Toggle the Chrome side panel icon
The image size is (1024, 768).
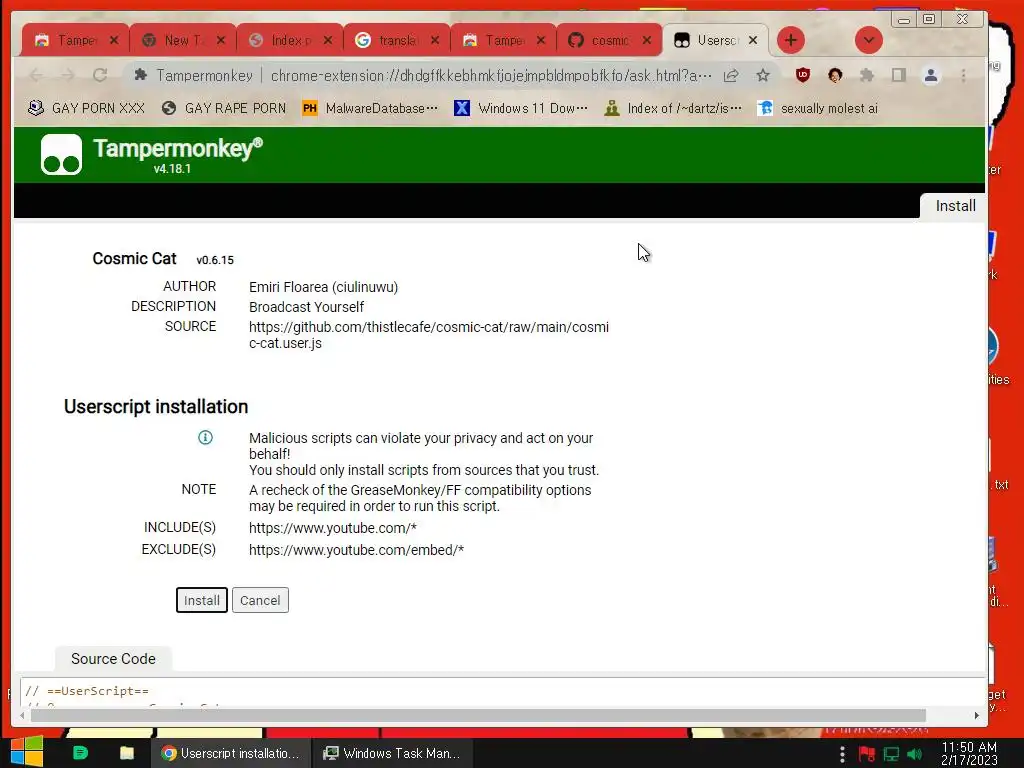[899, 75]
